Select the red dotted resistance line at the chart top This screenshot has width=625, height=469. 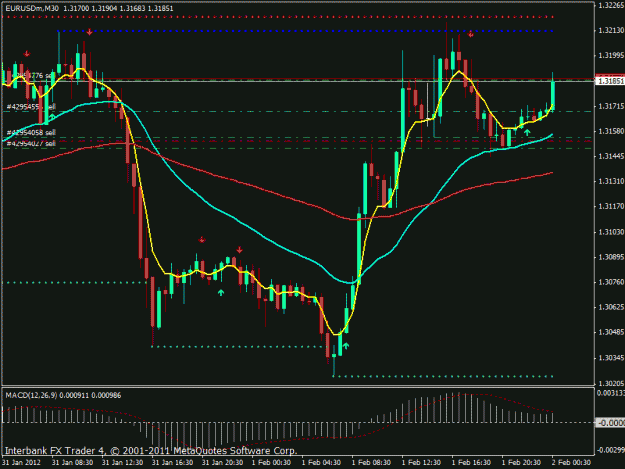pyautogui.click(x=278, y=17)
